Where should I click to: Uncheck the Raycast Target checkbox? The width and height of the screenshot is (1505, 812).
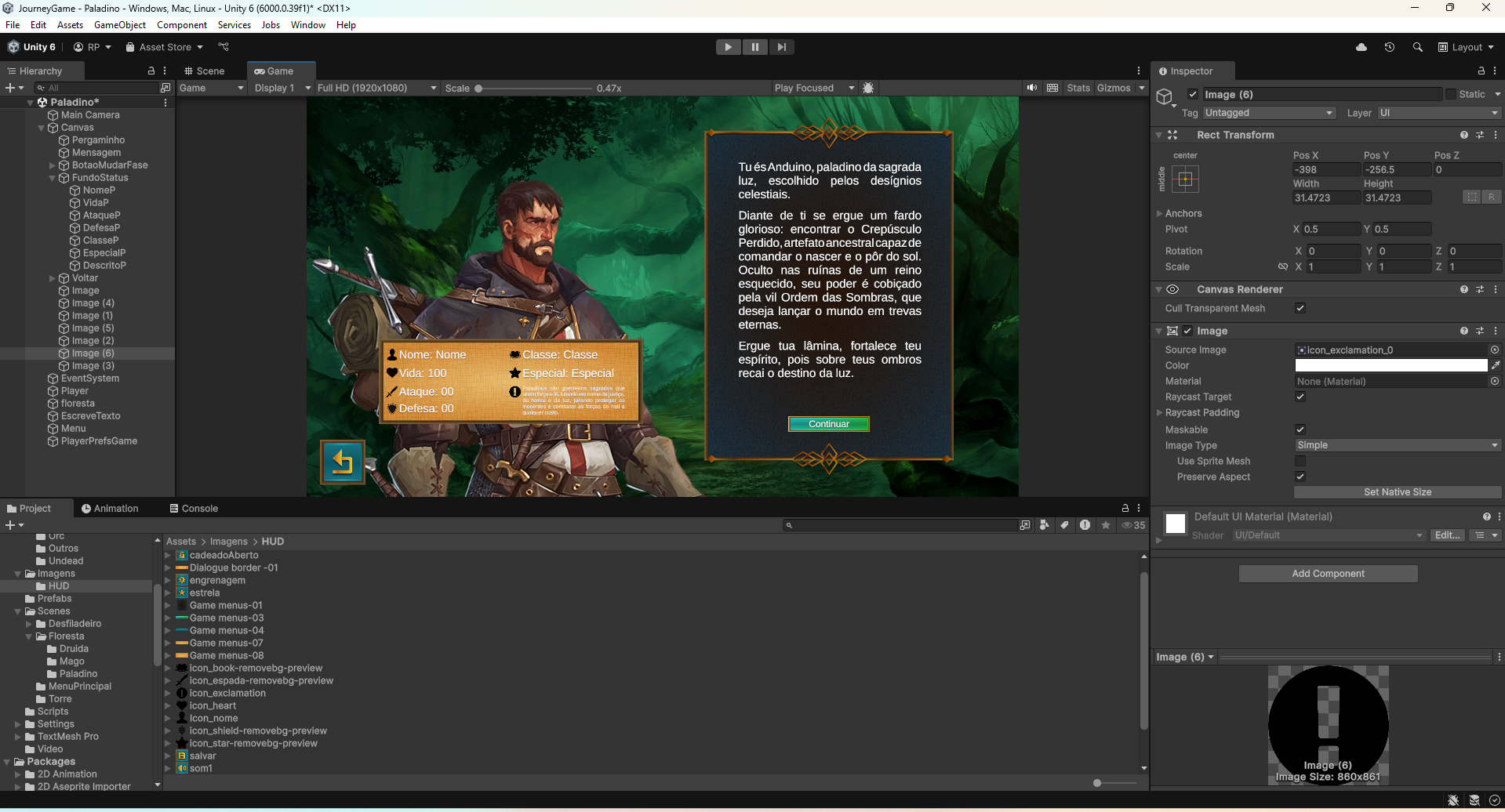[1300, 397]
